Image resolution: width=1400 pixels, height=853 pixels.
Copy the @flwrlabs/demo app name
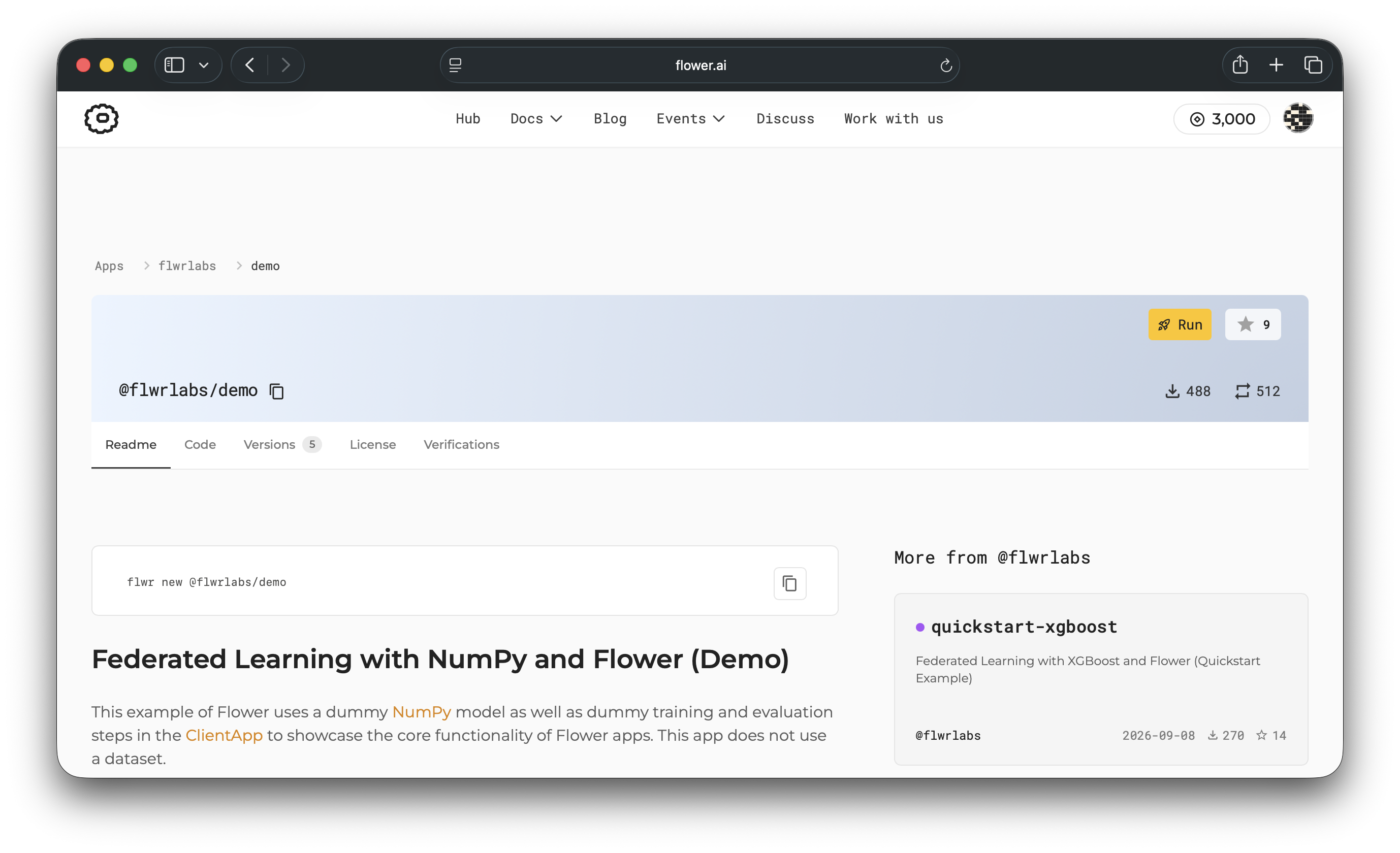[x=277, y=391]
